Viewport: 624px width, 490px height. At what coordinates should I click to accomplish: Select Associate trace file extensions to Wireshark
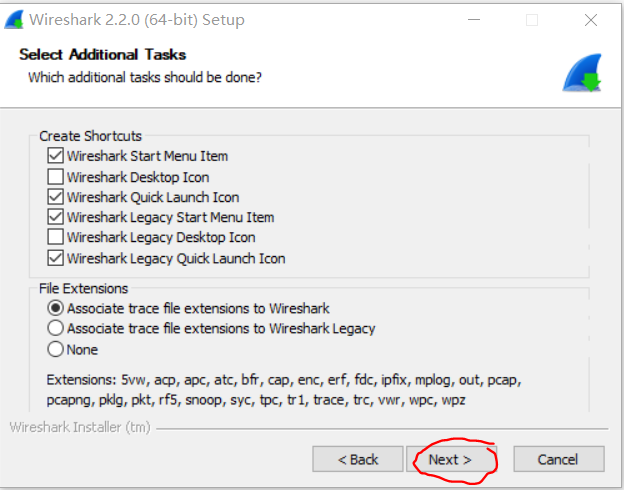(55, 308)
